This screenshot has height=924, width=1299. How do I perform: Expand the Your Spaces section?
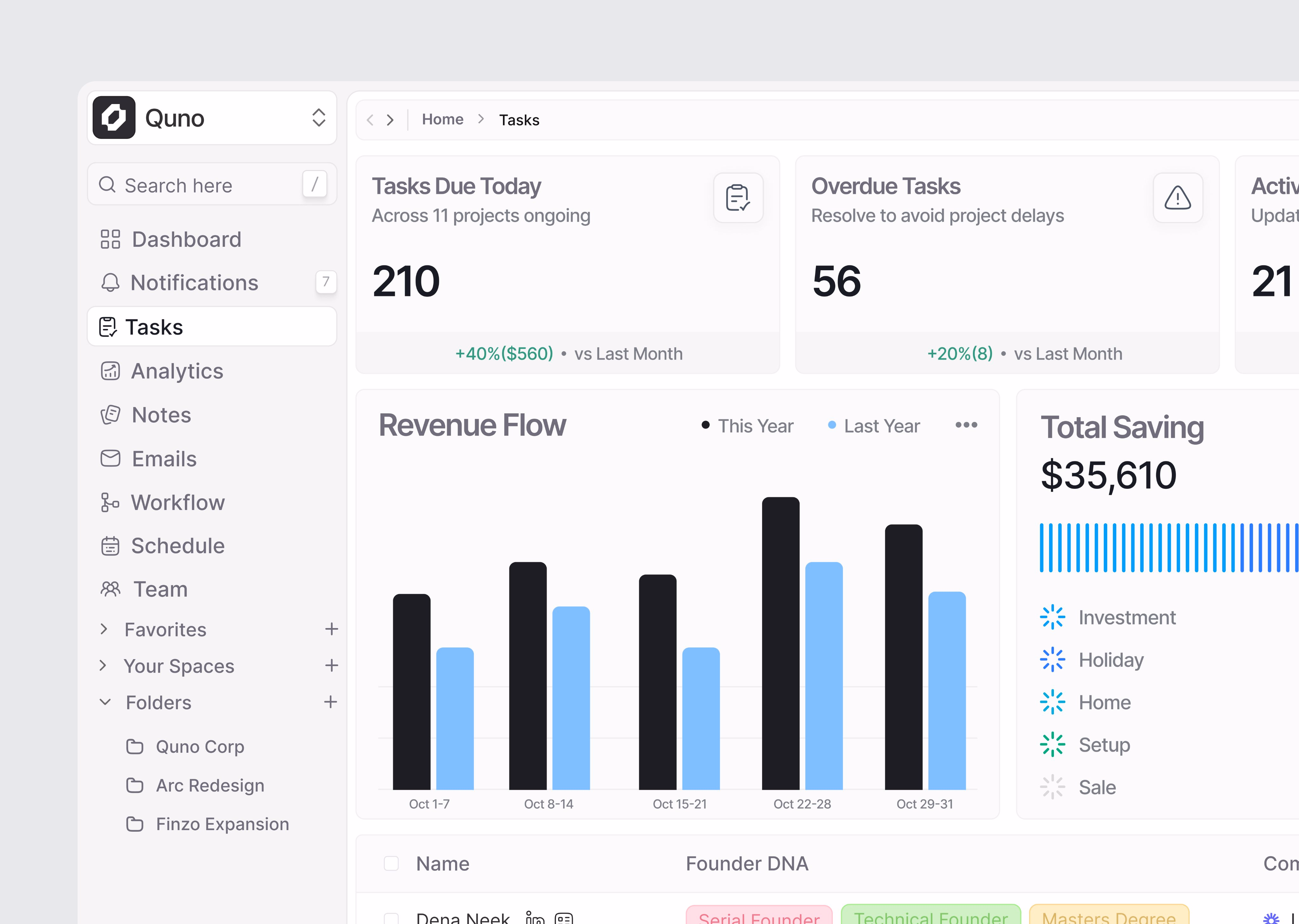coord(103,666)
